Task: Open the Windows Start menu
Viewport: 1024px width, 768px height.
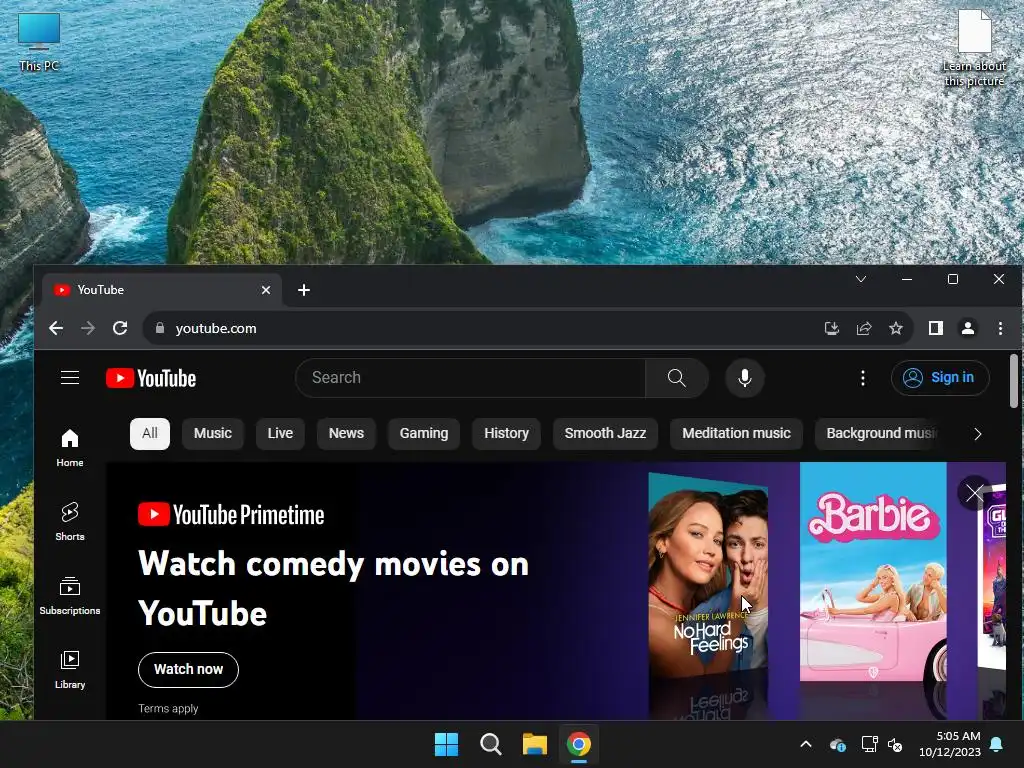Action: pyautogui.click(x=447, y=744)
